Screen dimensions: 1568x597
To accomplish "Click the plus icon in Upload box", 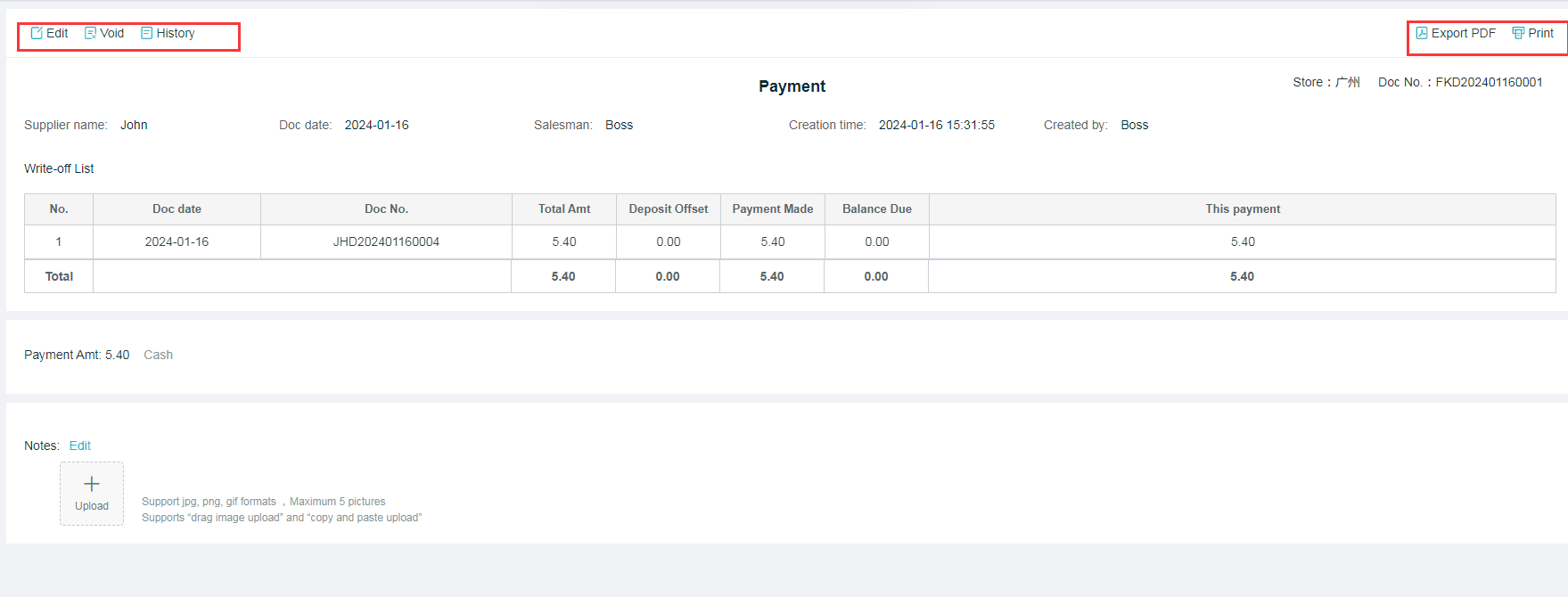I will tap(92, 484).
